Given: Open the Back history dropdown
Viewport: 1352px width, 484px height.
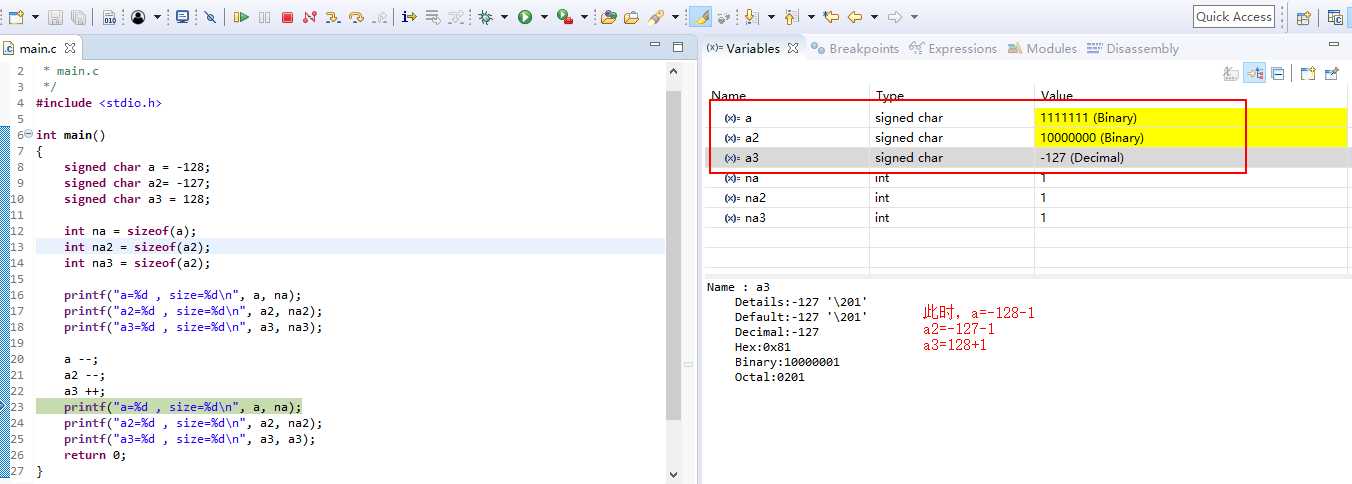Looking at the screenshot, I should (x=875, y=17).
